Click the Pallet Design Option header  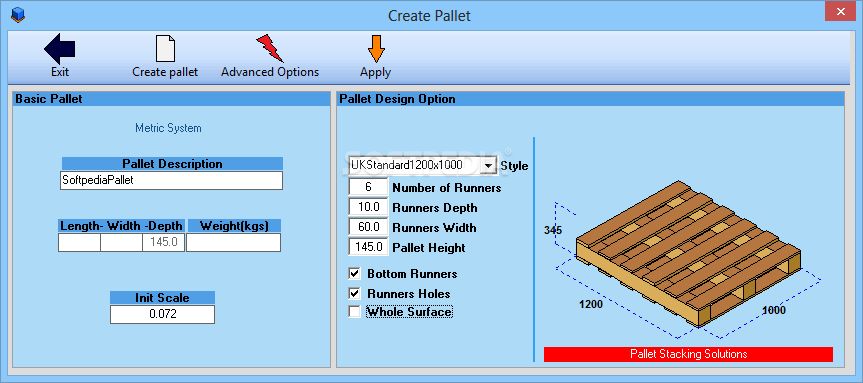(591, 99)
